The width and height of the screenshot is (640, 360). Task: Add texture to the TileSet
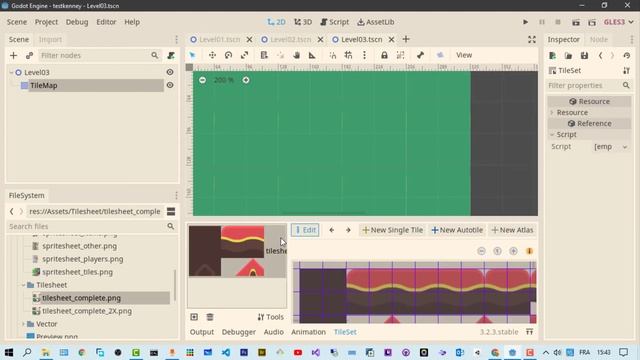pyautogui.click(x=194, y=317)
